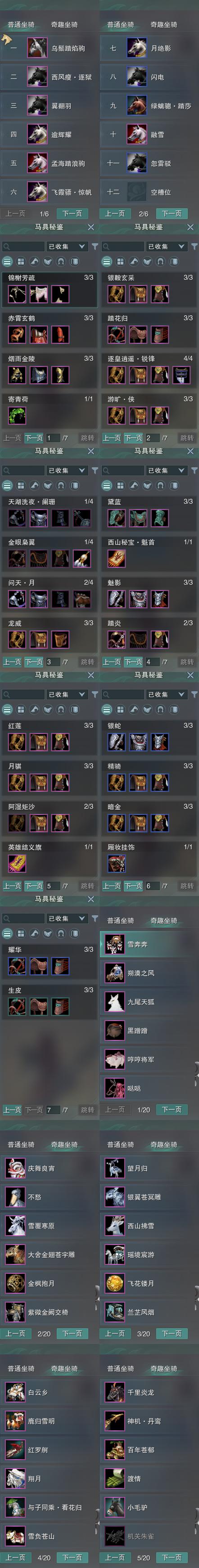Click the 金枫抱月 mount icon
199x1568 pixels.
pos(15,1283)
